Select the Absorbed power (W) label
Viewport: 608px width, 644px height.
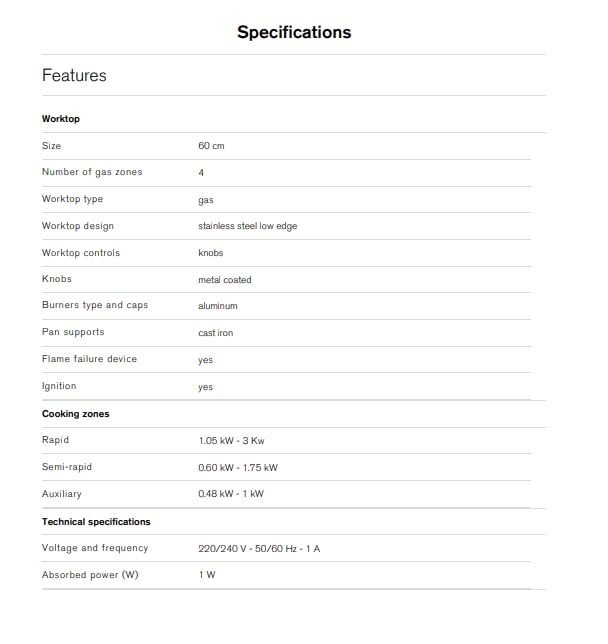pos(90,575)
